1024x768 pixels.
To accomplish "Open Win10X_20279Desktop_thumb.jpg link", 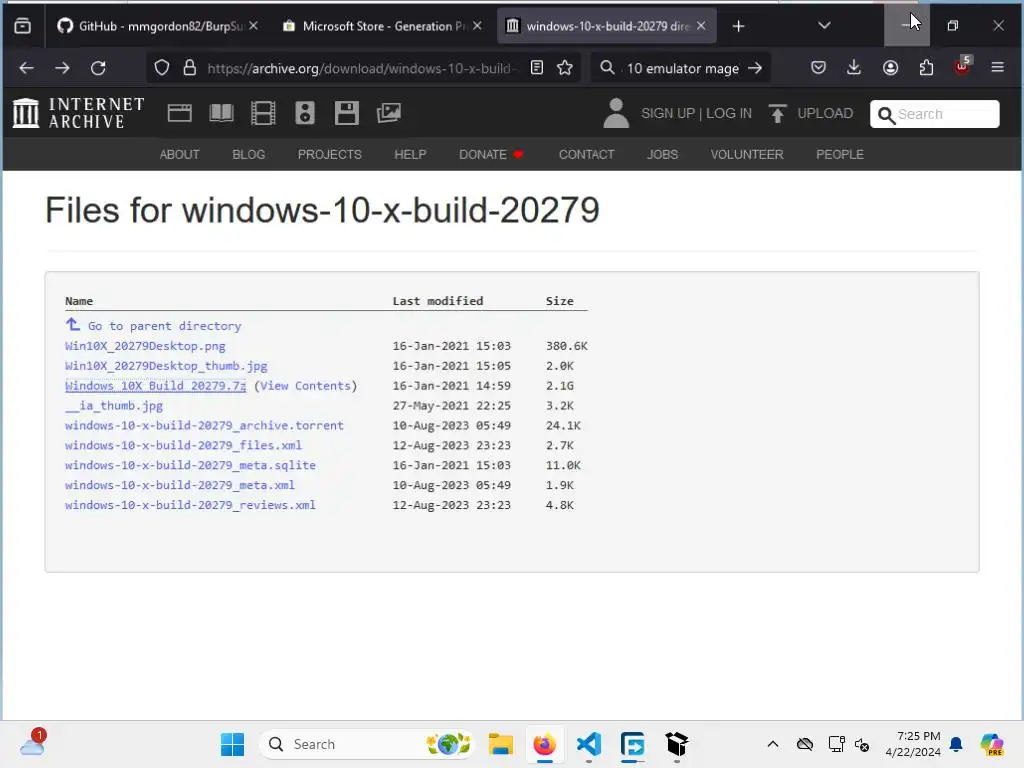I will [166, 366].
